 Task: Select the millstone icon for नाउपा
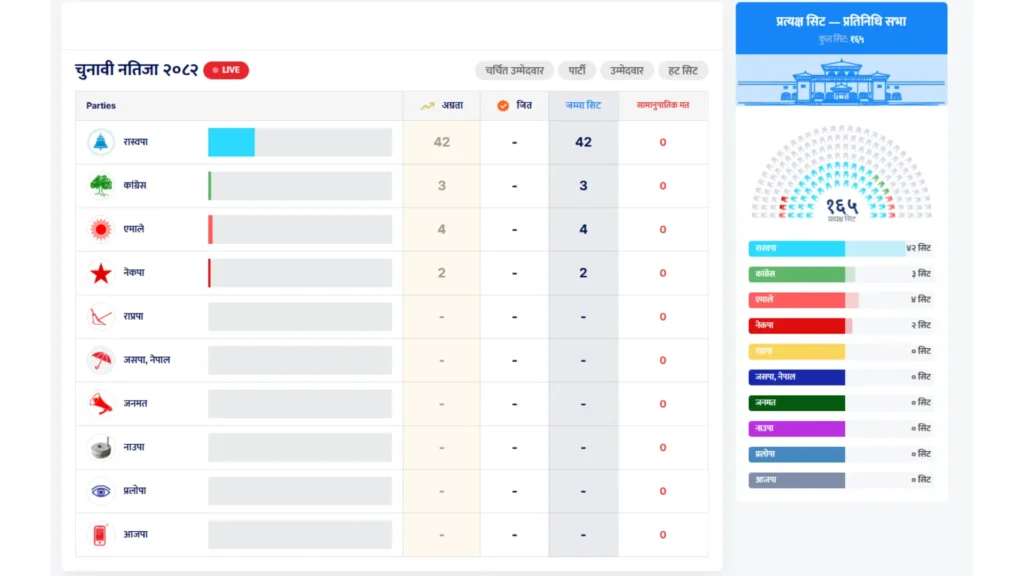(101, 448)
